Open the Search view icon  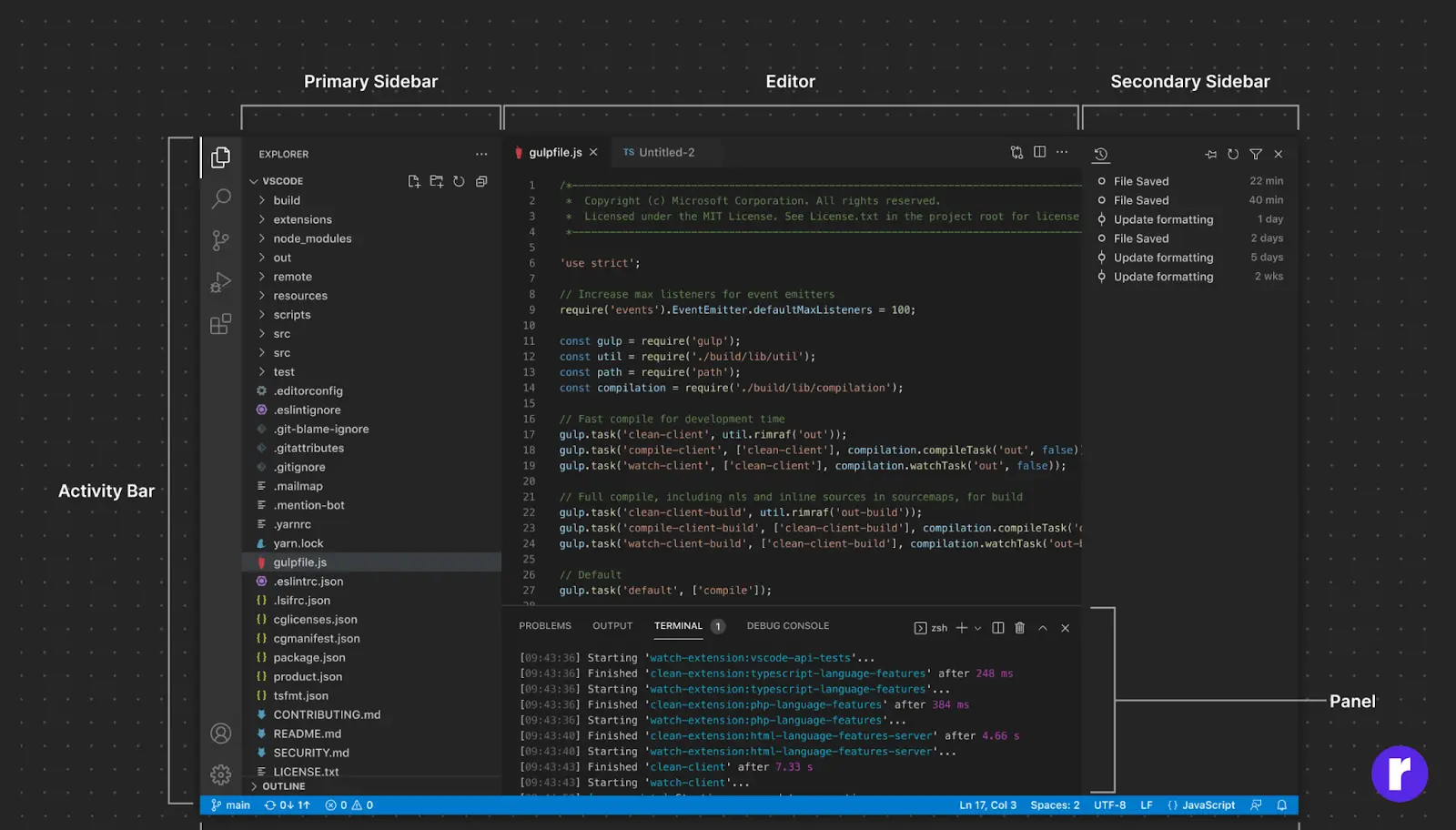point(220,198)
